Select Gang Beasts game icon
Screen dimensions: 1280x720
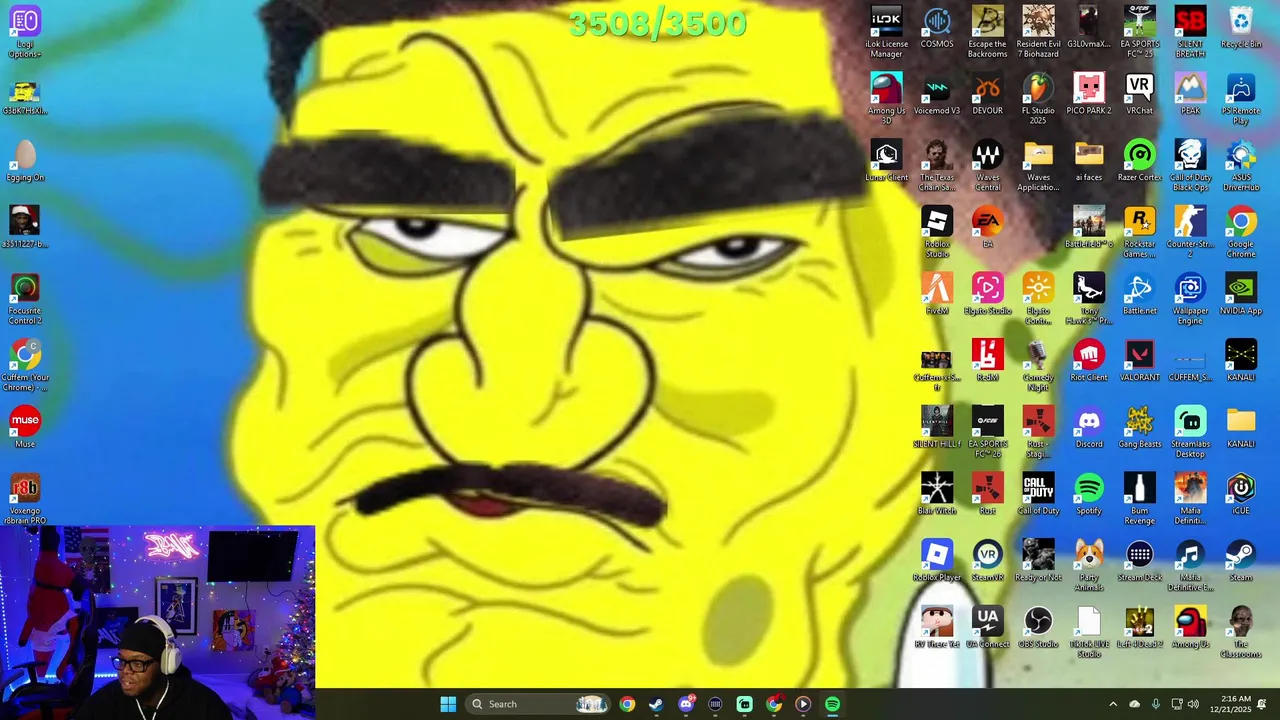(1139, 427)
